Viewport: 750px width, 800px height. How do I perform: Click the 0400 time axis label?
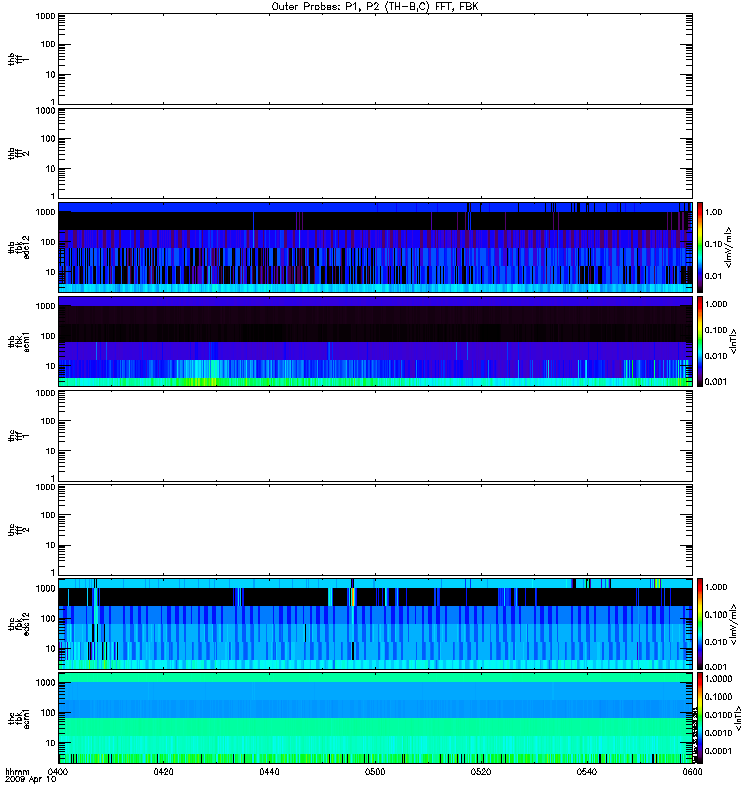coord(57,772)
